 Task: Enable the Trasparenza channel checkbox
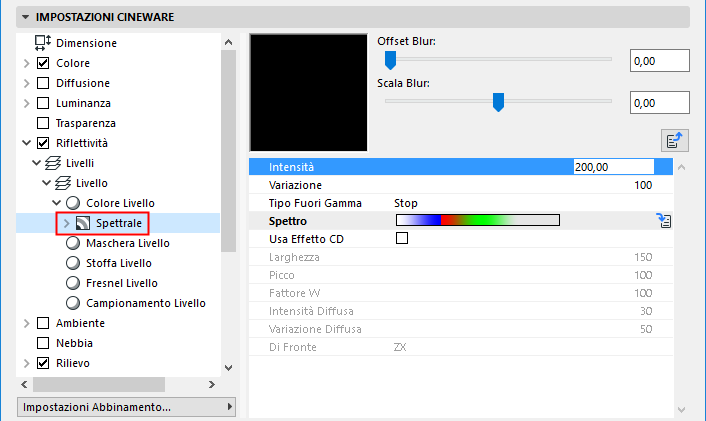[x=43, y=123]
